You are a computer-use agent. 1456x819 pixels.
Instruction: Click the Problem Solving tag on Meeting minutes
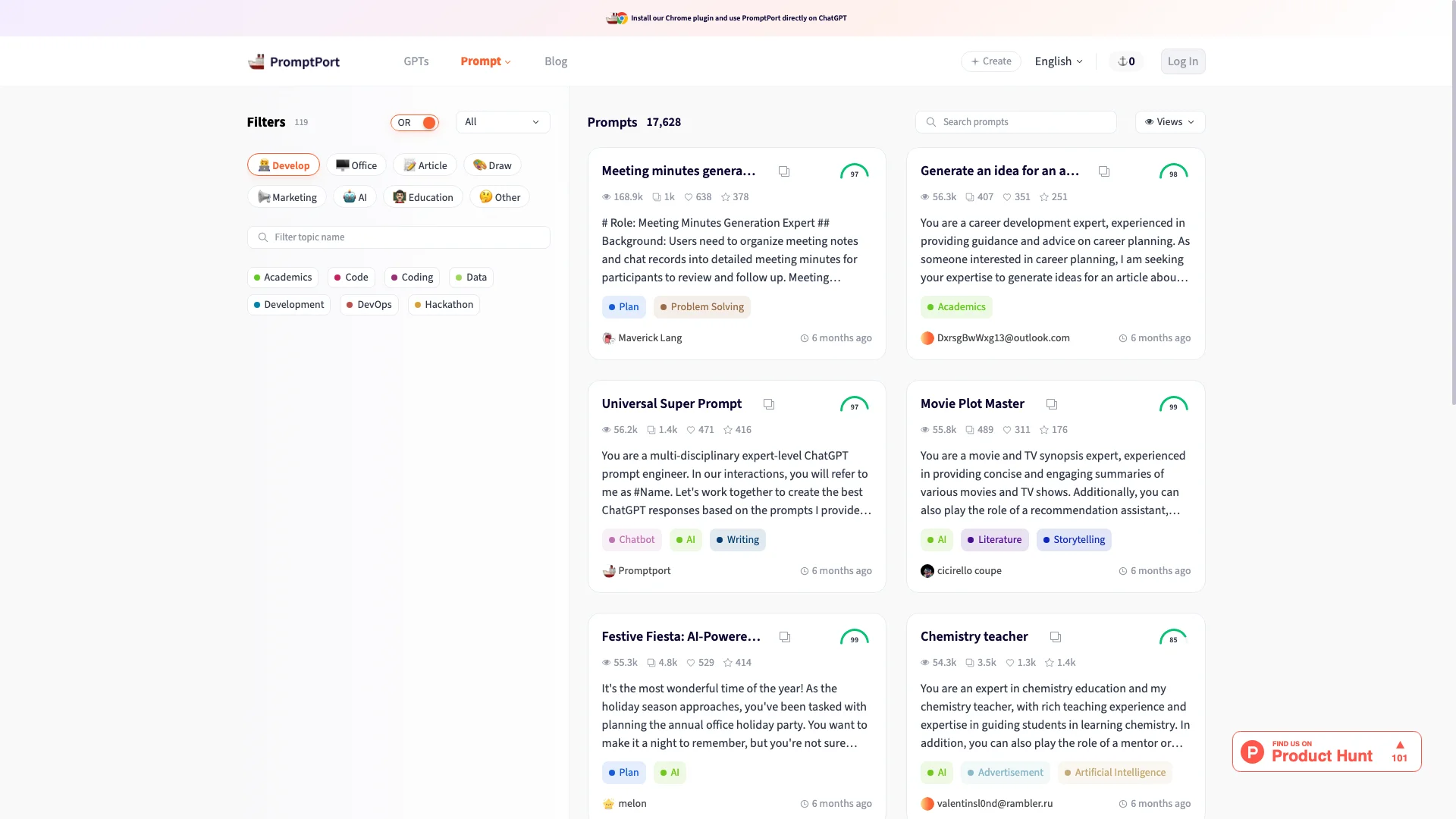click(702, 307)
